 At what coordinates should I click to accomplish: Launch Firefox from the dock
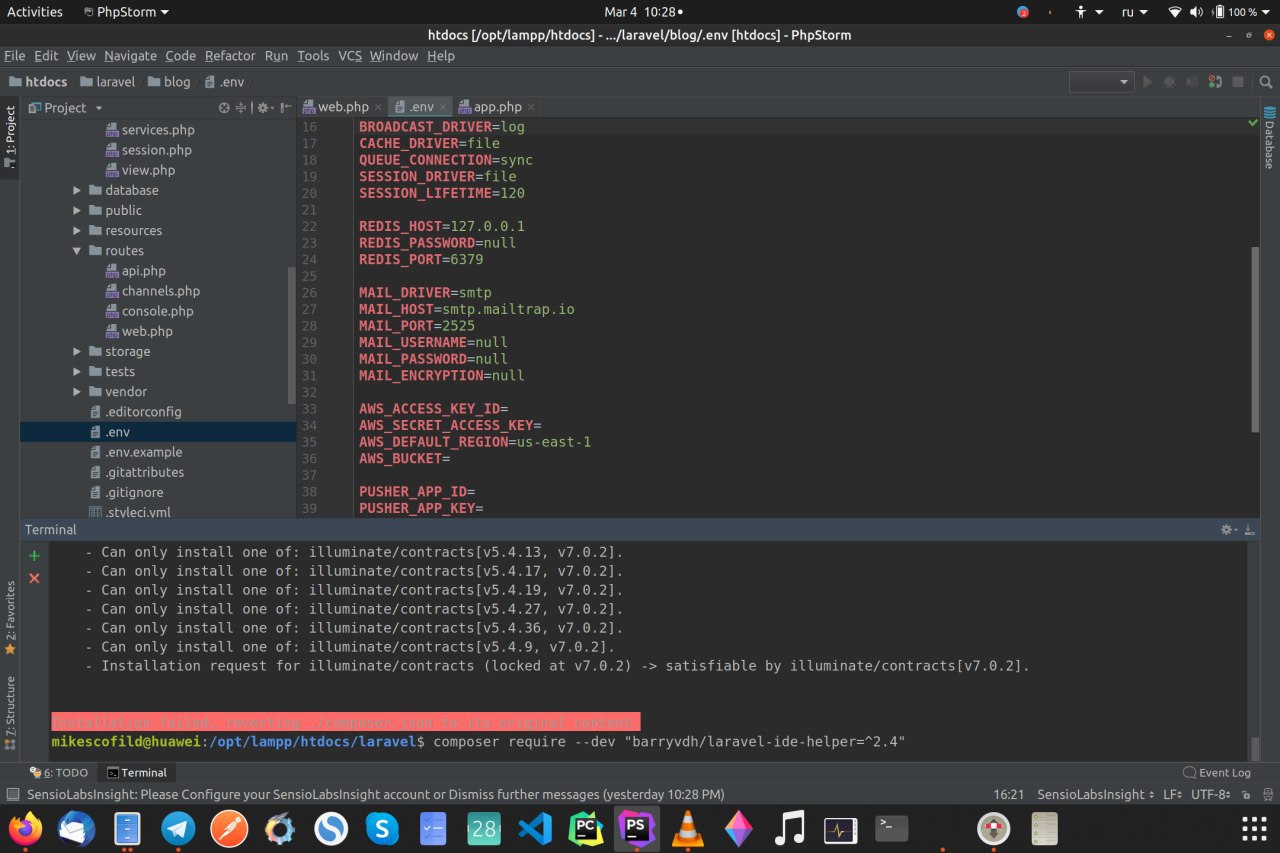(25, 828)
